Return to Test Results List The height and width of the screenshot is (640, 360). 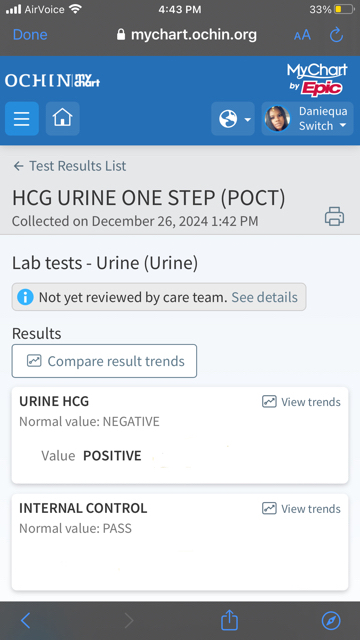[70, 166]
